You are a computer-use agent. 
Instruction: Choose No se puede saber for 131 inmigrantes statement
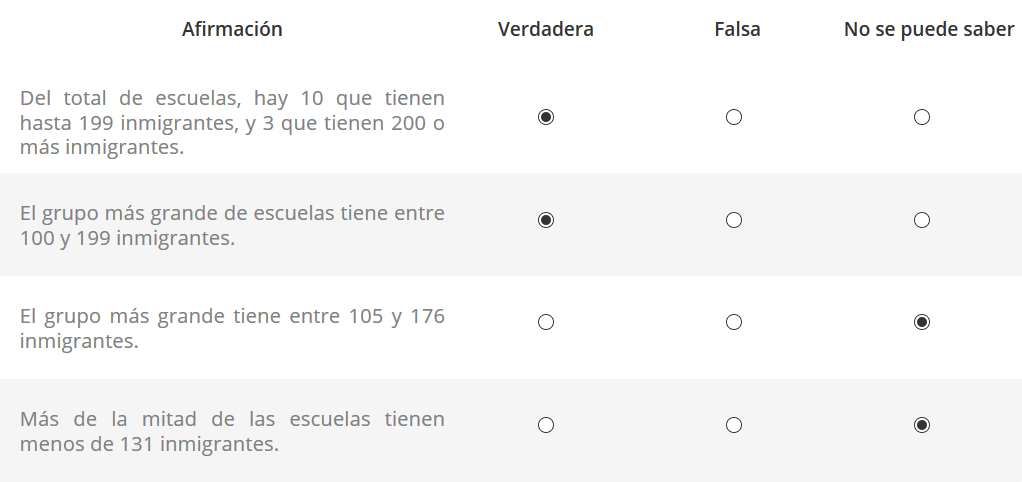(x=922, y=425)
